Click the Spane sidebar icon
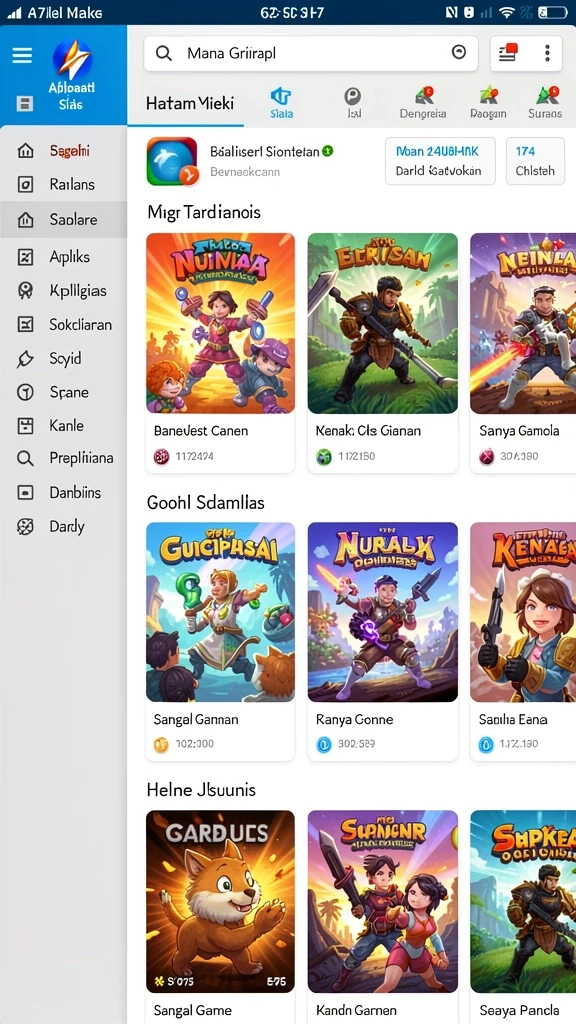Viewport: 576px width, 1024px height. coord(25,392)
